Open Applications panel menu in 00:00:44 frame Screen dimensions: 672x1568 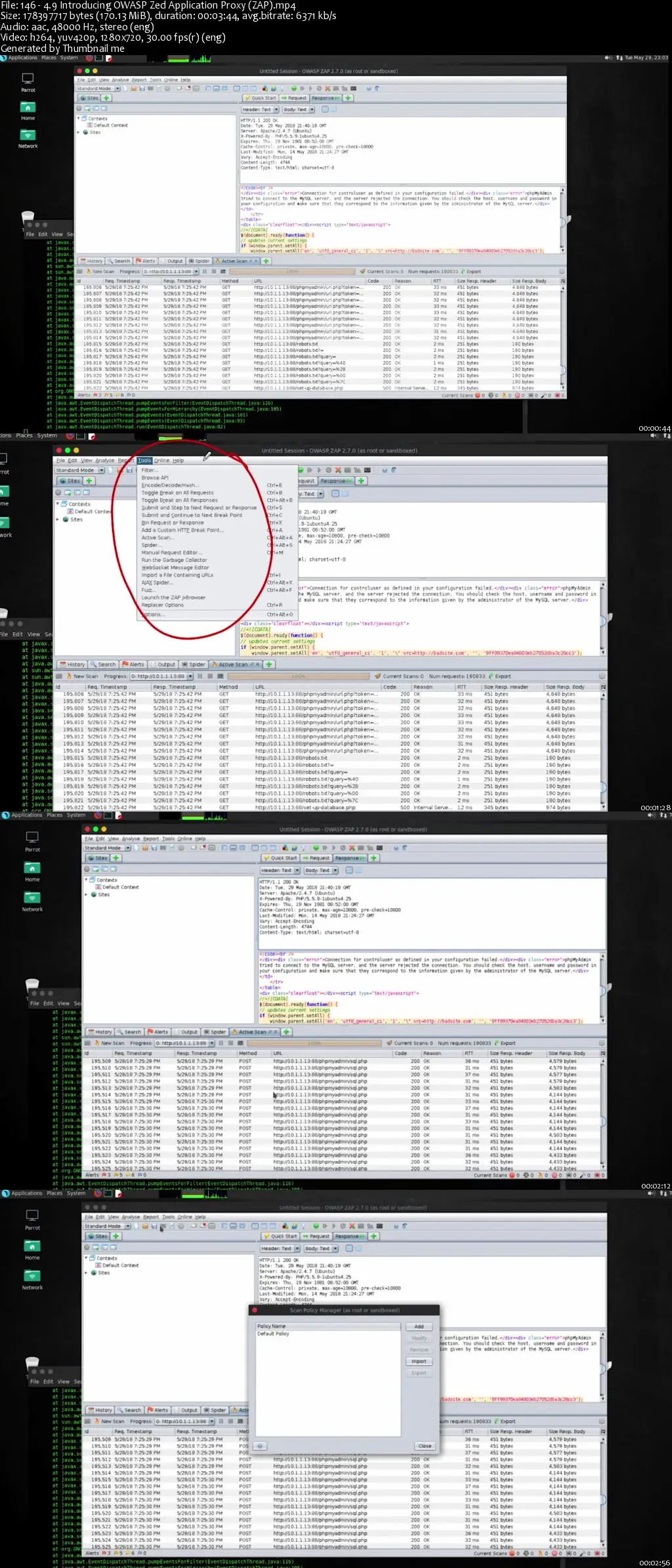[x=23, y=58]
